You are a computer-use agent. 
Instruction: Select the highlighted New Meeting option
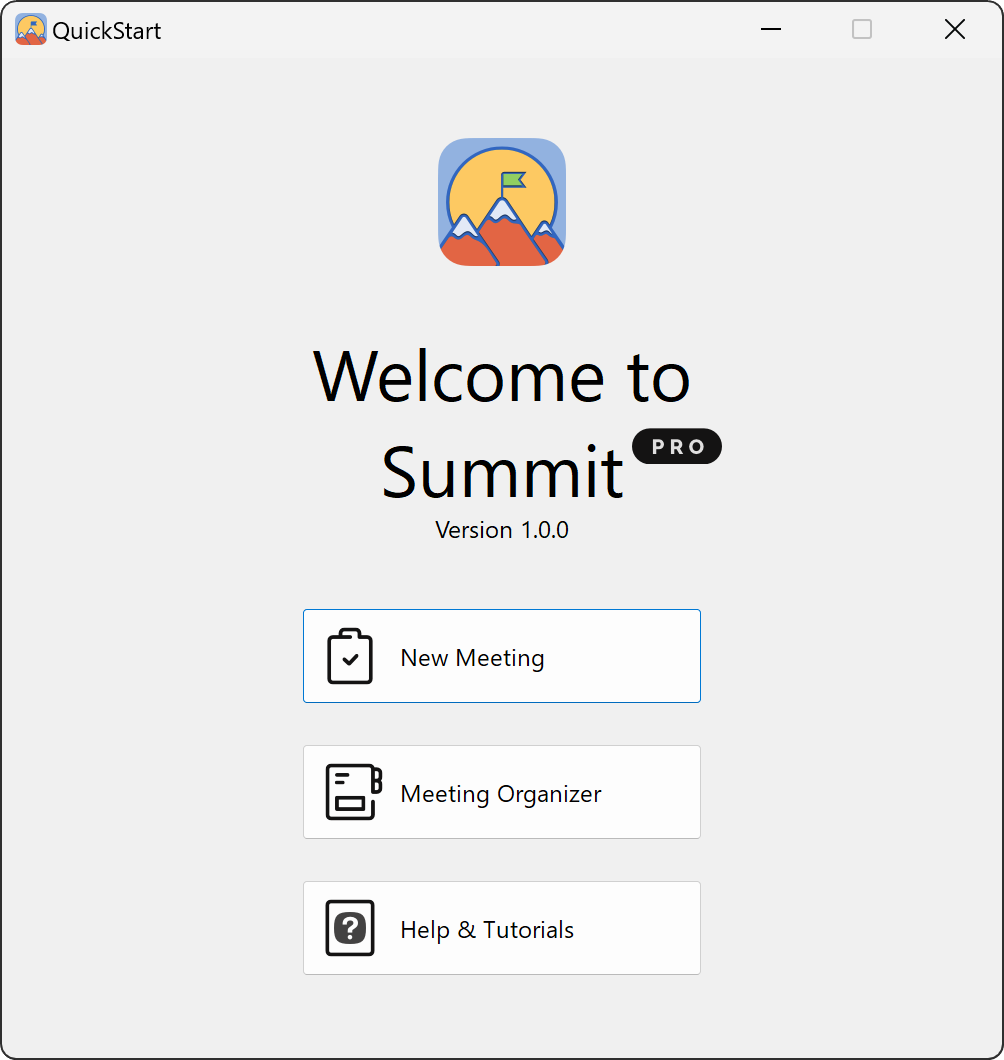501,656
